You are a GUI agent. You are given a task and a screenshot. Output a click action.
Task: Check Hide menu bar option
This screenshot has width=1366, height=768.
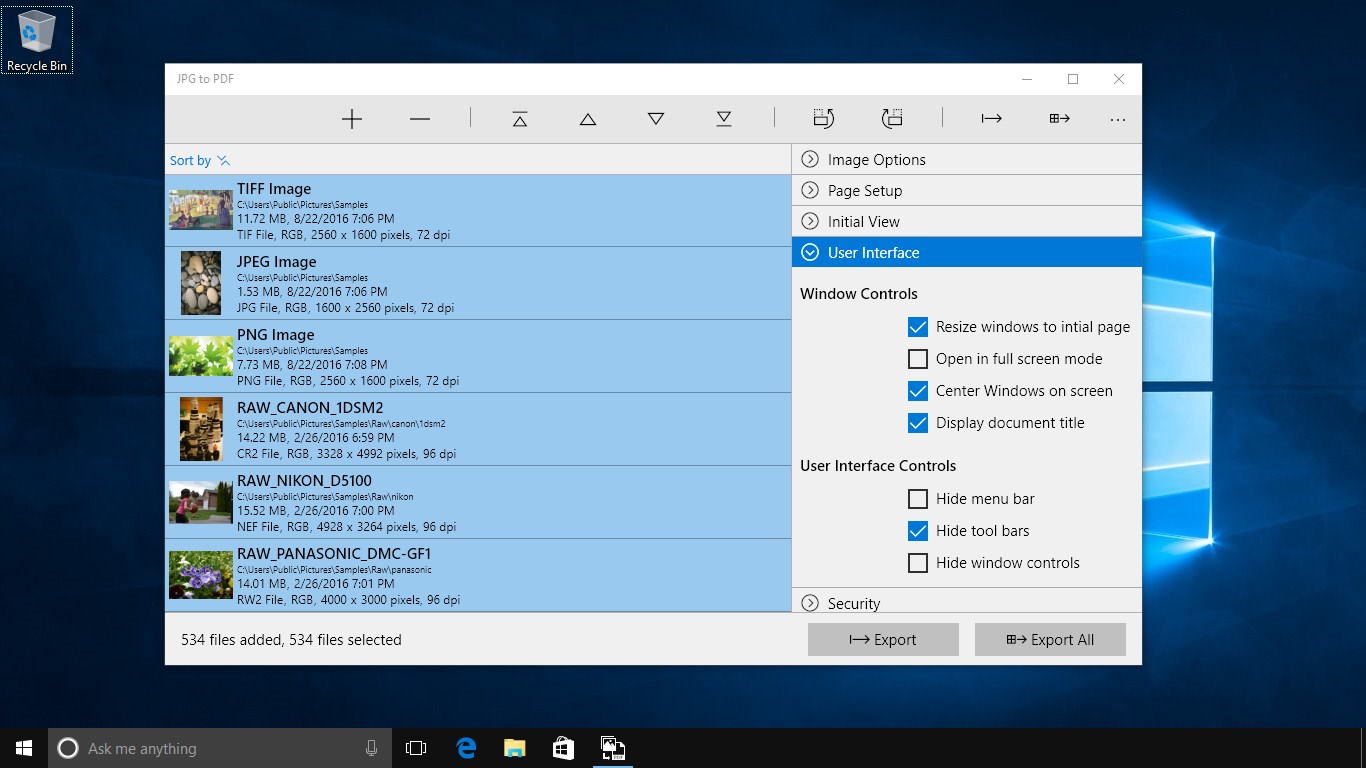click(918, 499)
